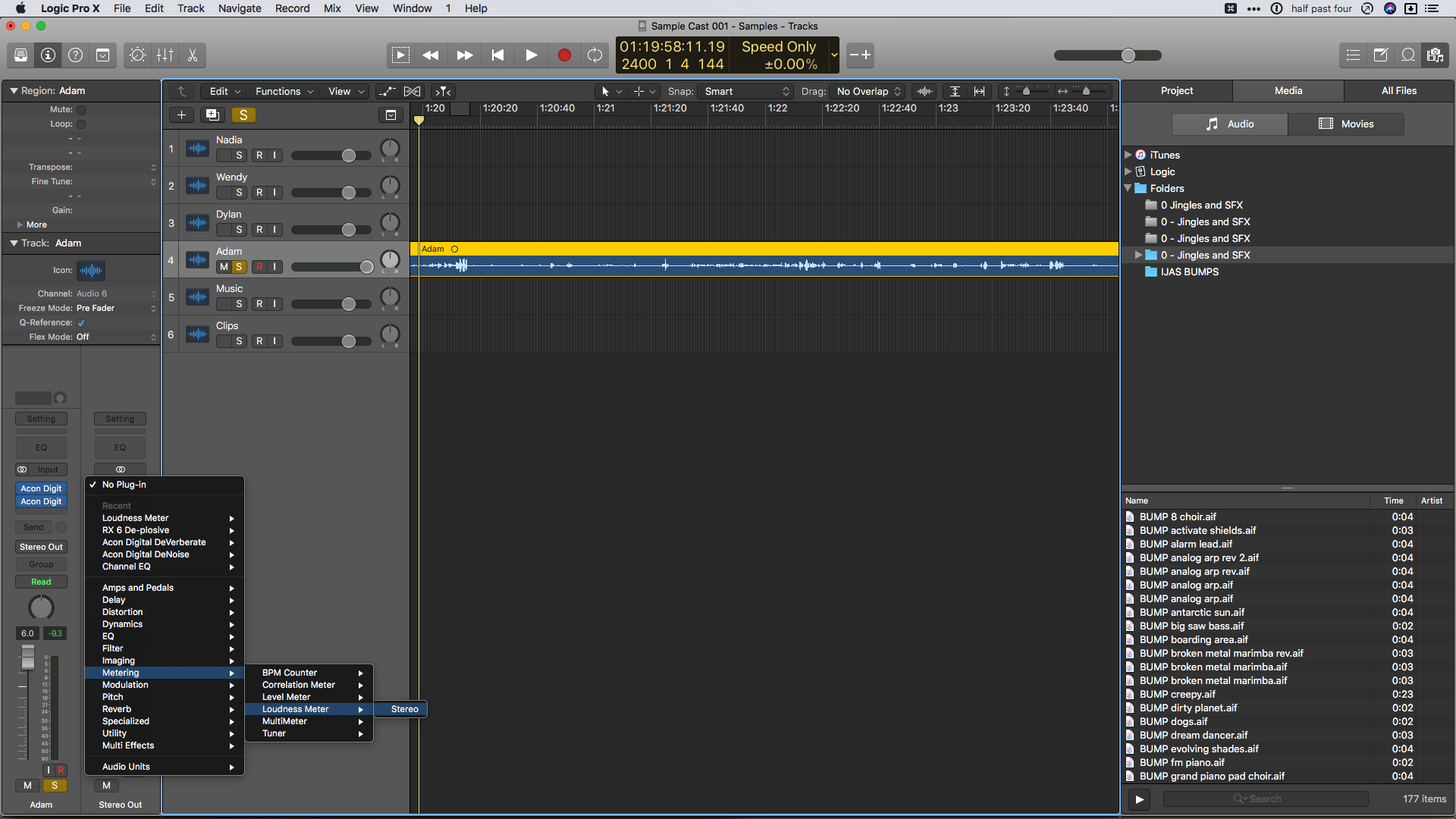Collapse the Folders tree item

1128,188
